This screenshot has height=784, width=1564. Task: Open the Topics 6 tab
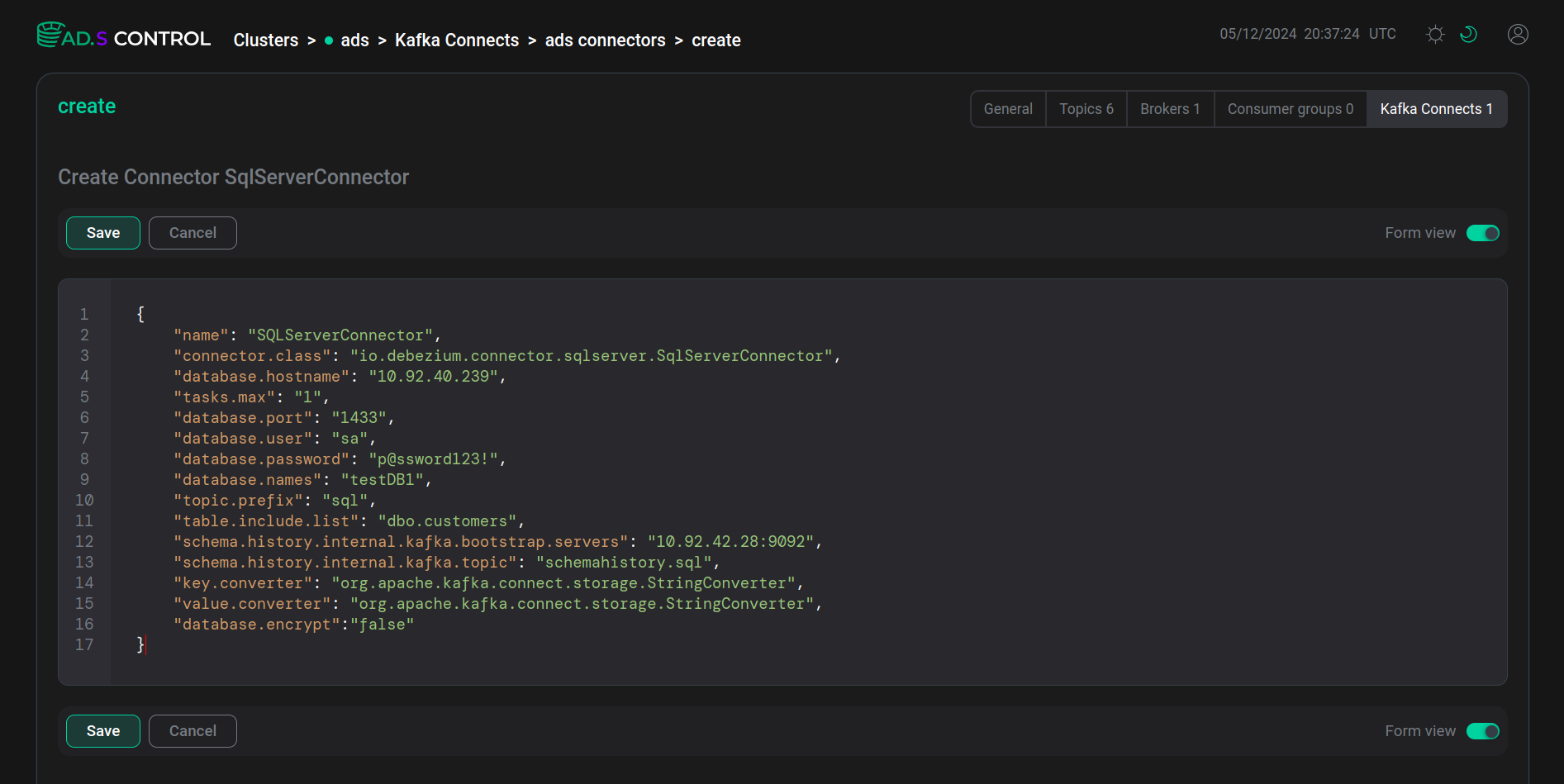tap(1086, 109)
